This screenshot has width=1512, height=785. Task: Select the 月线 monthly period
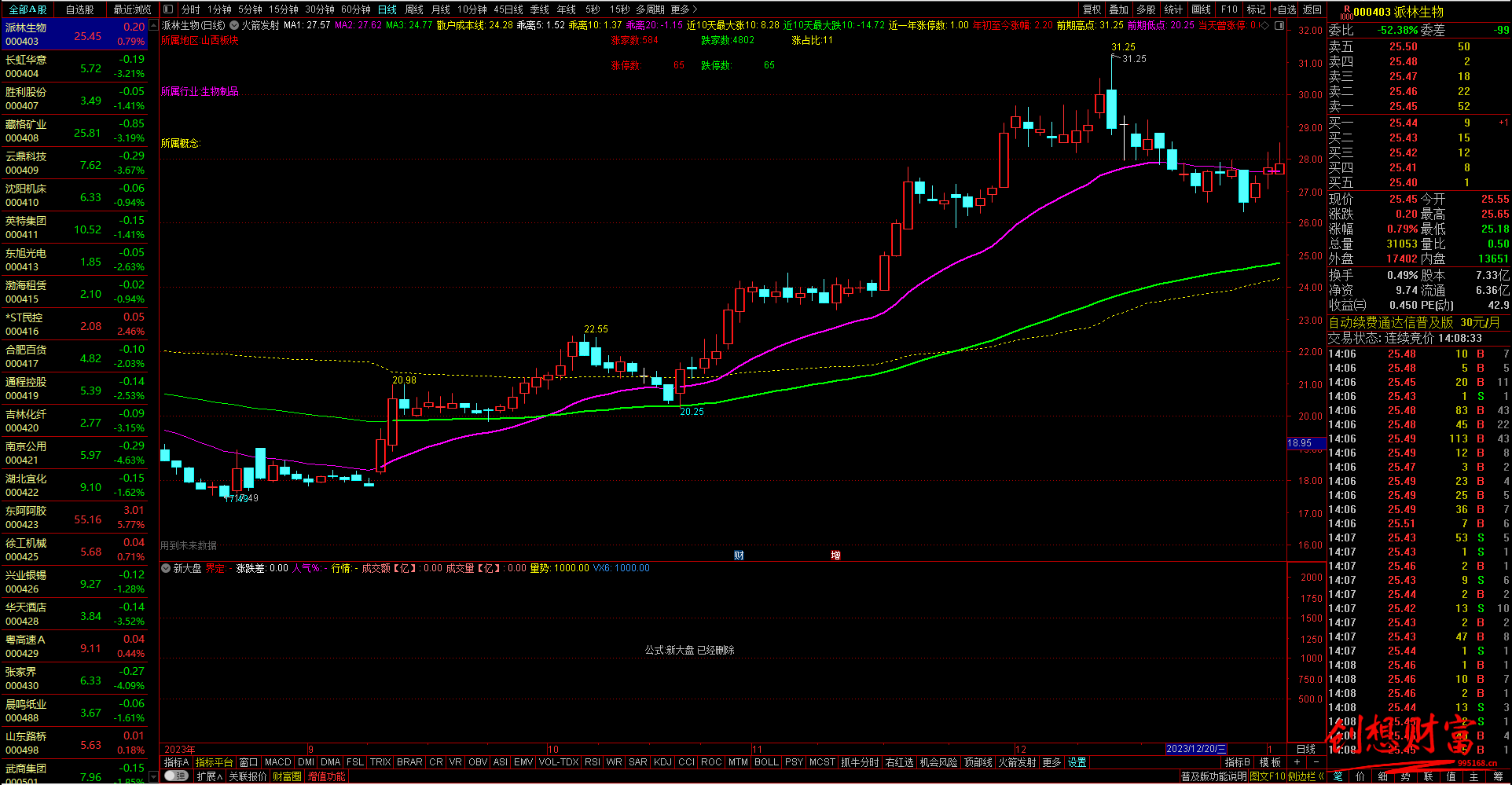click(441, 9)
